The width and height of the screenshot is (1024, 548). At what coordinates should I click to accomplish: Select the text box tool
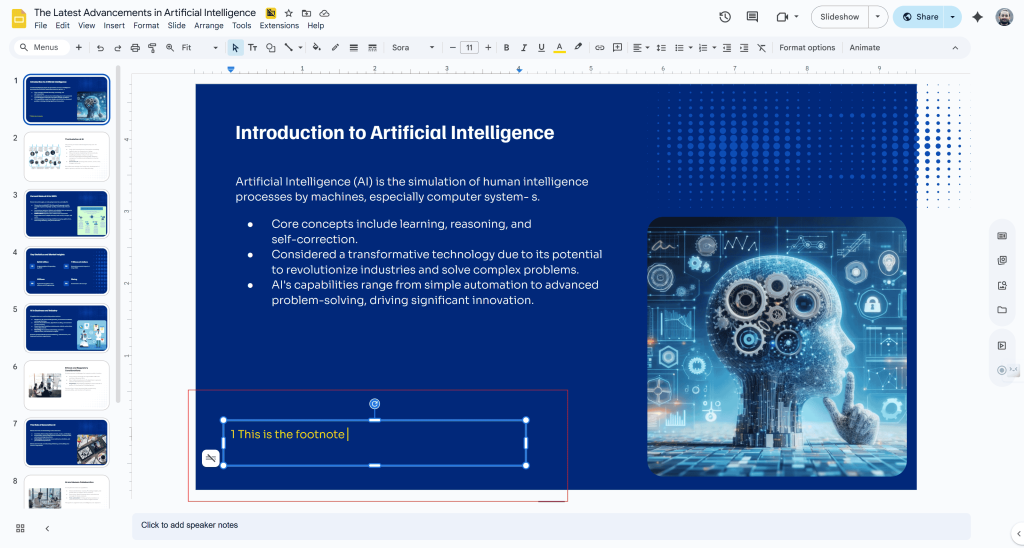252,47
